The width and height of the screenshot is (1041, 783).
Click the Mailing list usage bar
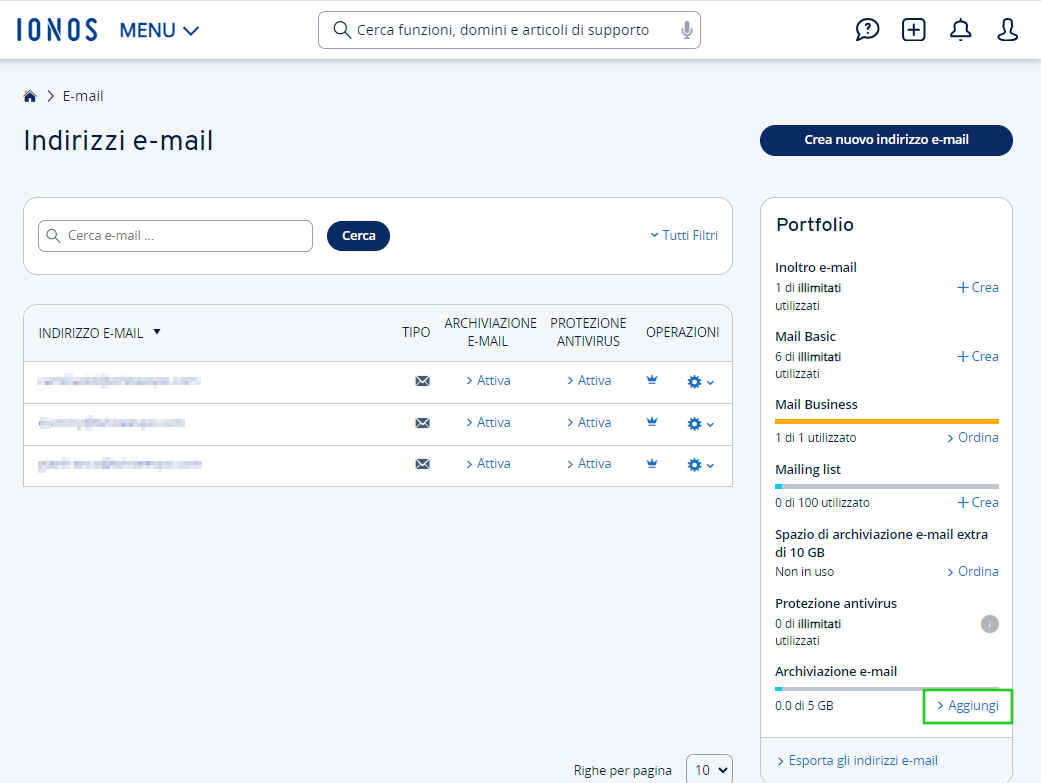(887, 486)
